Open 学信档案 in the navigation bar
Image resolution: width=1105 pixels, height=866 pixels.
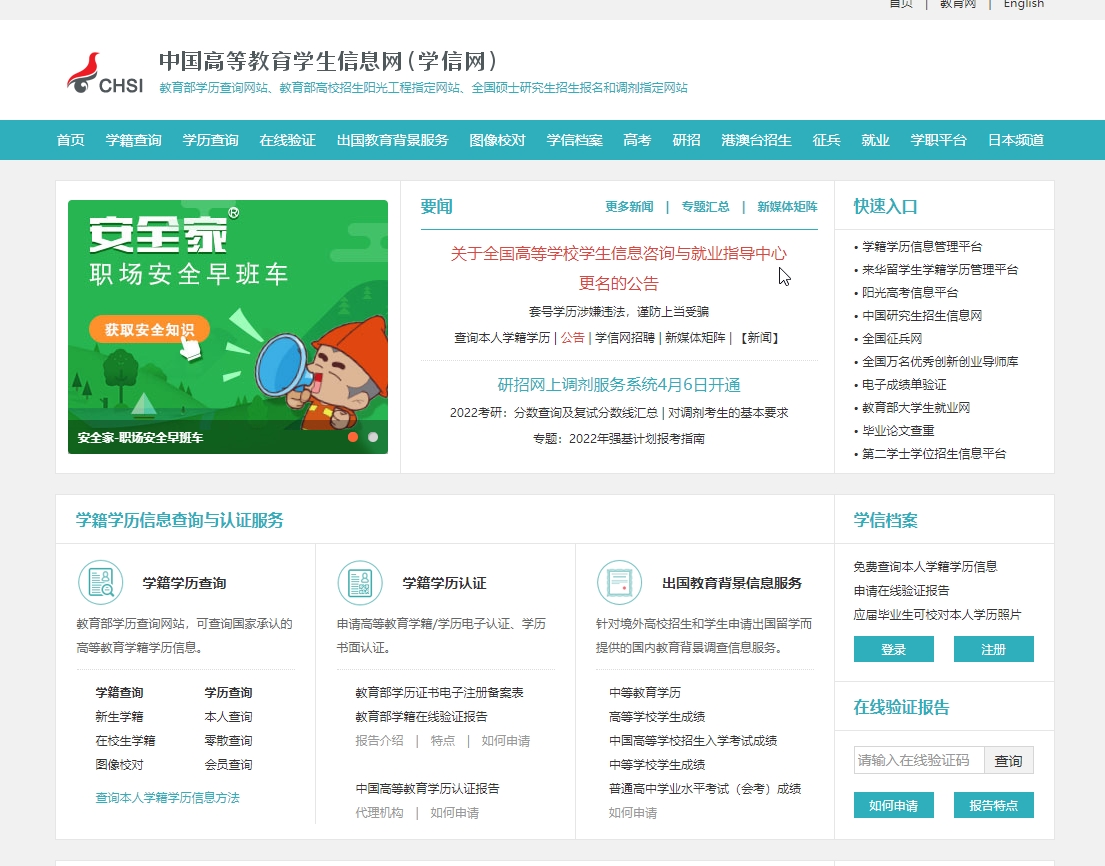click(574, 140)
